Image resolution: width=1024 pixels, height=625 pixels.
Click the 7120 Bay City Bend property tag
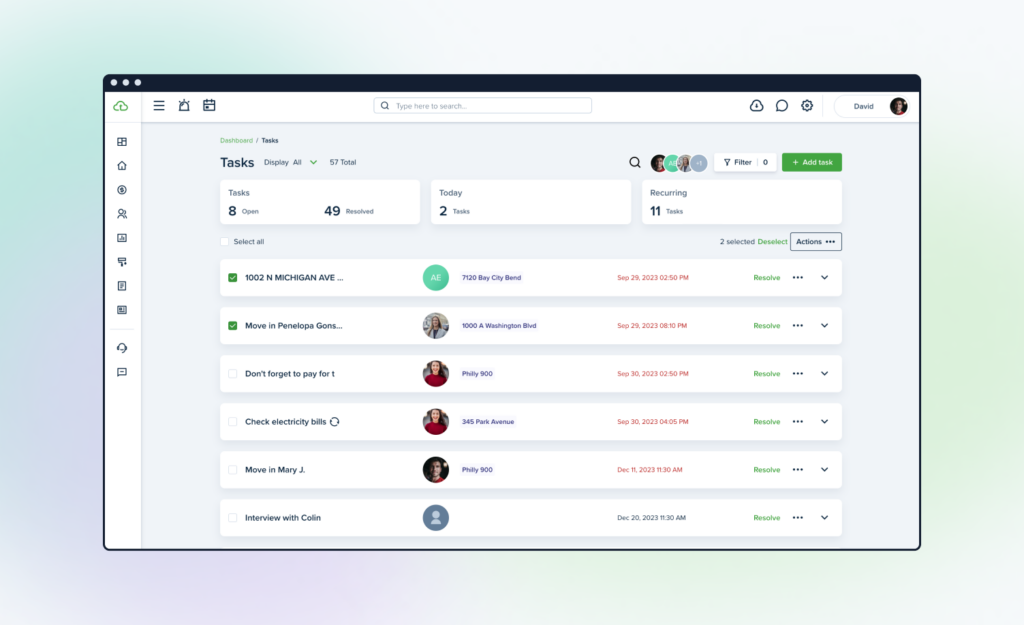(x=491, y=278)
